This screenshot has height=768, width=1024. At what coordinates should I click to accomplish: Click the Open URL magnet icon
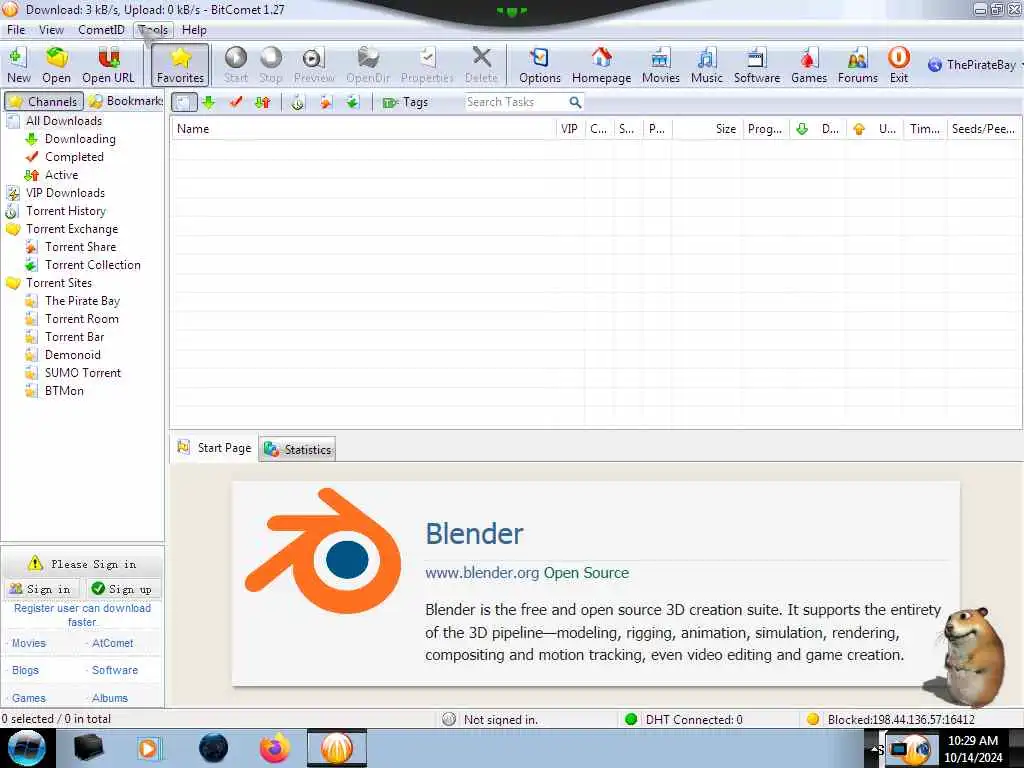108,65
